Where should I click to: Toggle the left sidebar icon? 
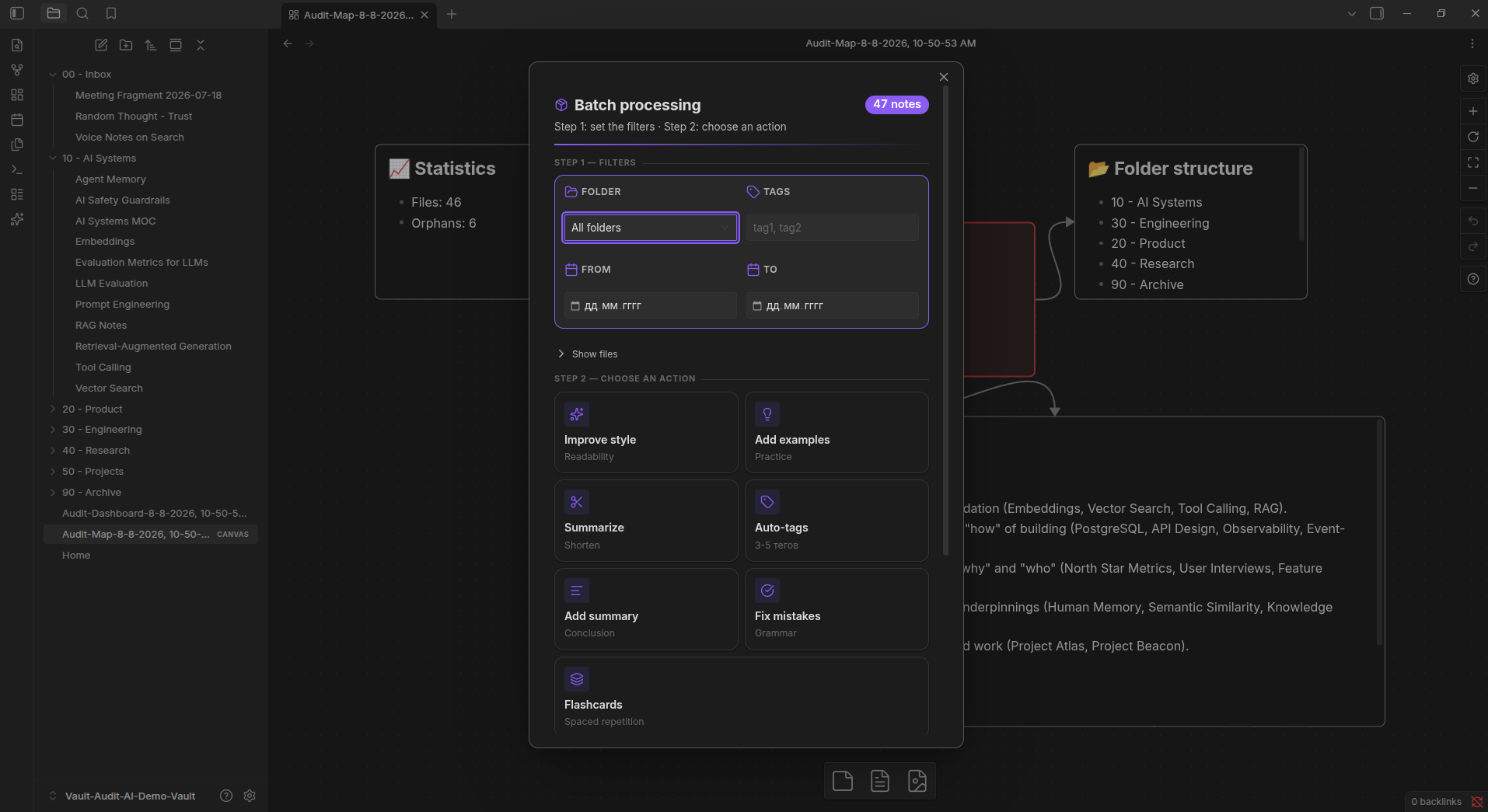tap(17, 13)
